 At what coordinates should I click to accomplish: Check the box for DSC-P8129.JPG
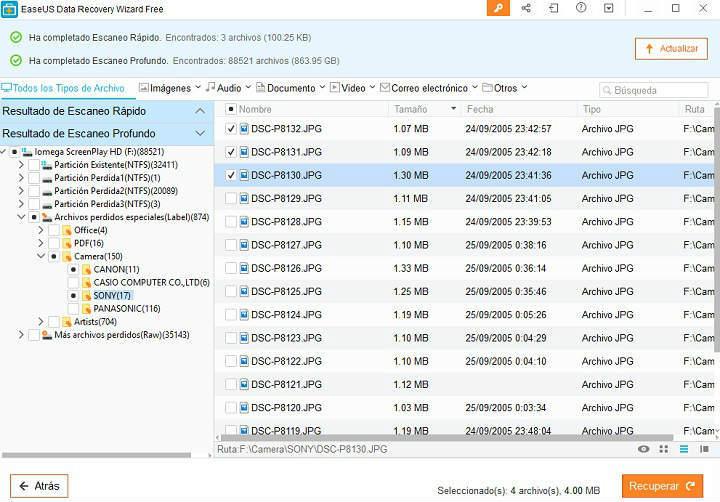click(232, 198)
